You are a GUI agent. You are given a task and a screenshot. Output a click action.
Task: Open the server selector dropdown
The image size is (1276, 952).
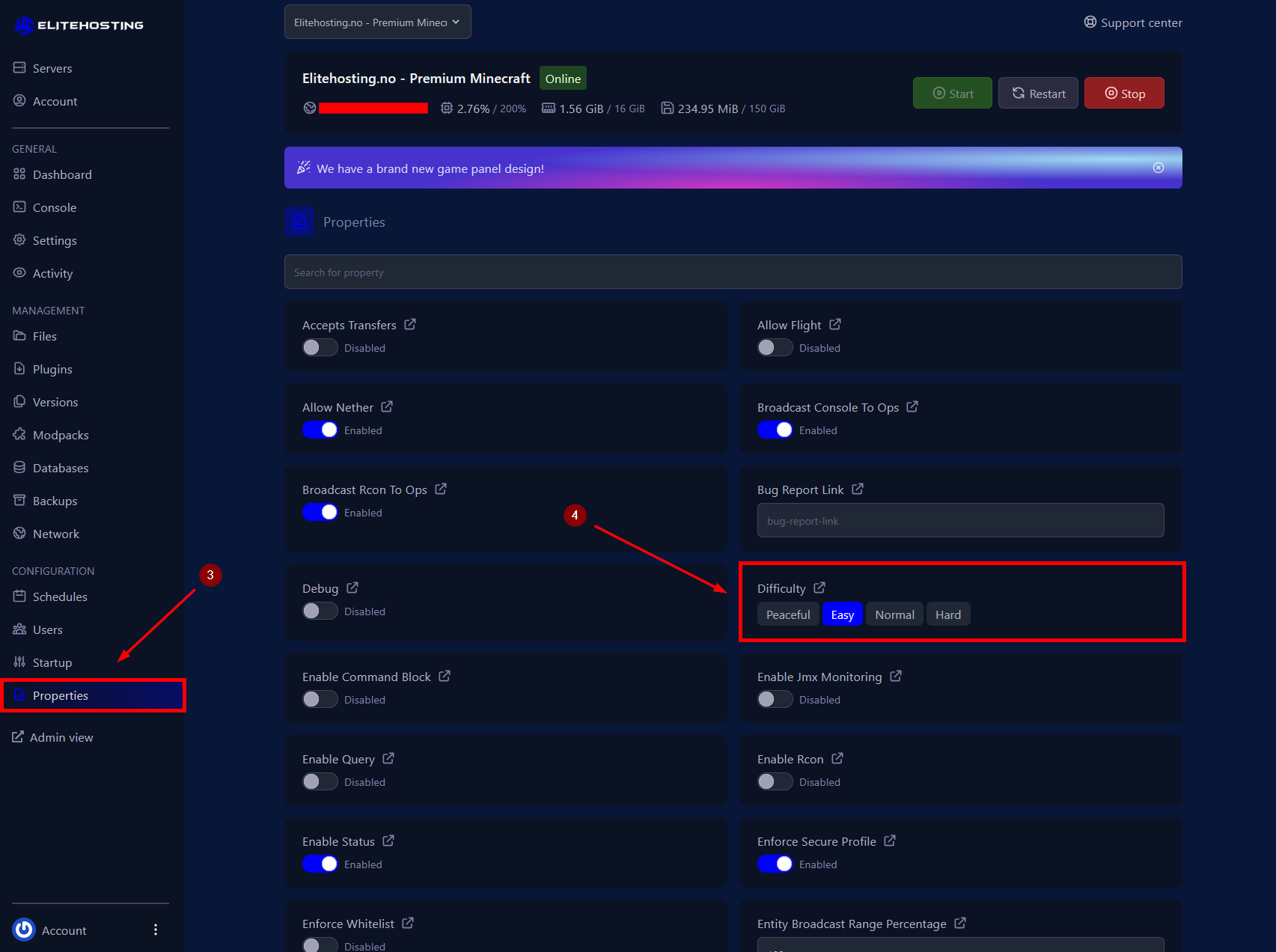click(x=378, y=22)
